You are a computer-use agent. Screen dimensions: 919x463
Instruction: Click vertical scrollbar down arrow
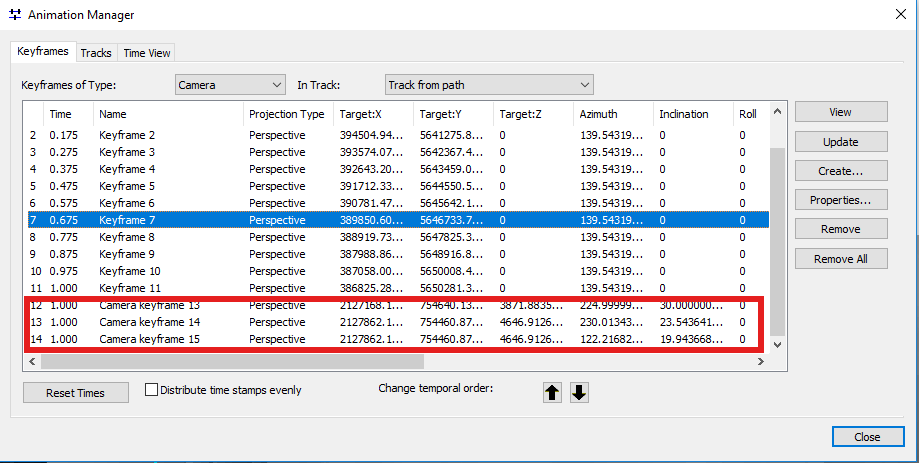[777, 345]
